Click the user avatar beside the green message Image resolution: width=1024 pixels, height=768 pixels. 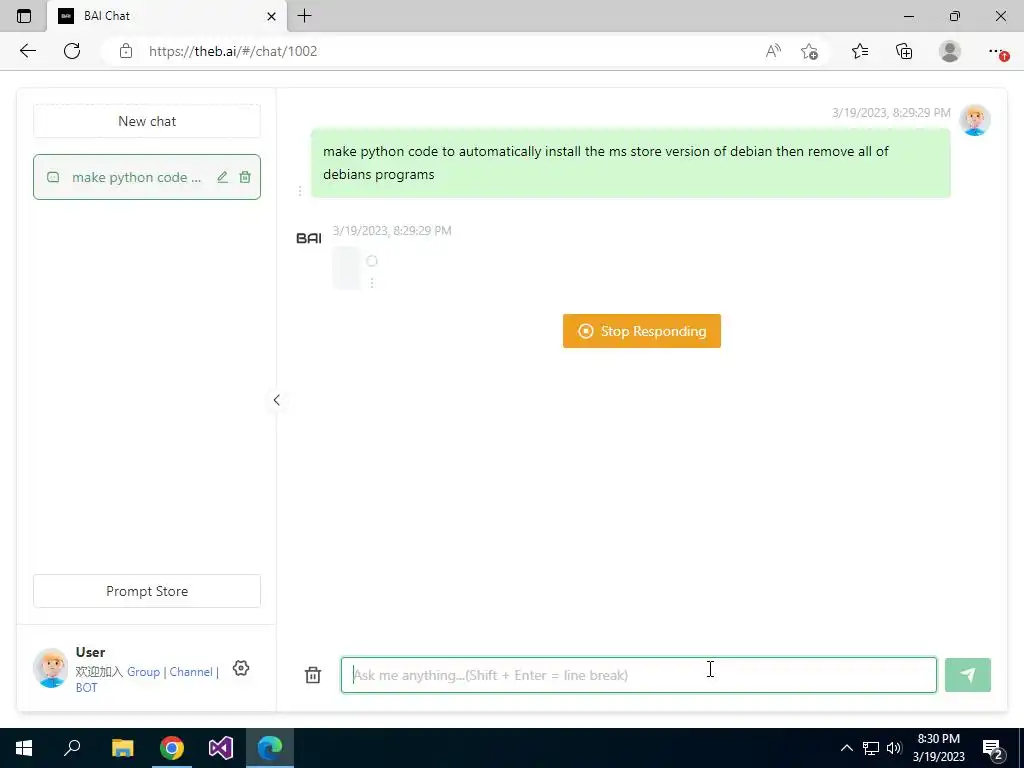(974, 120)
